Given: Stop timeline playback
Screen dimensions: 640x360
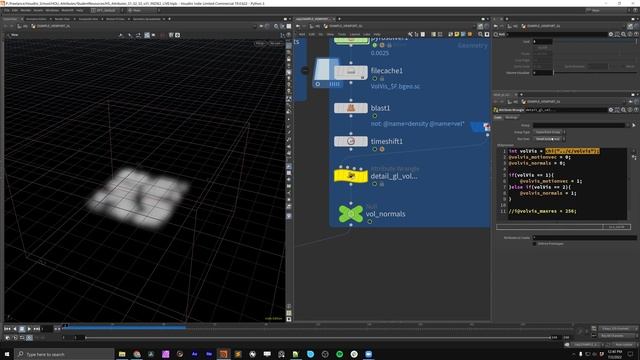Looking at the screenshot, I should 22,329.
